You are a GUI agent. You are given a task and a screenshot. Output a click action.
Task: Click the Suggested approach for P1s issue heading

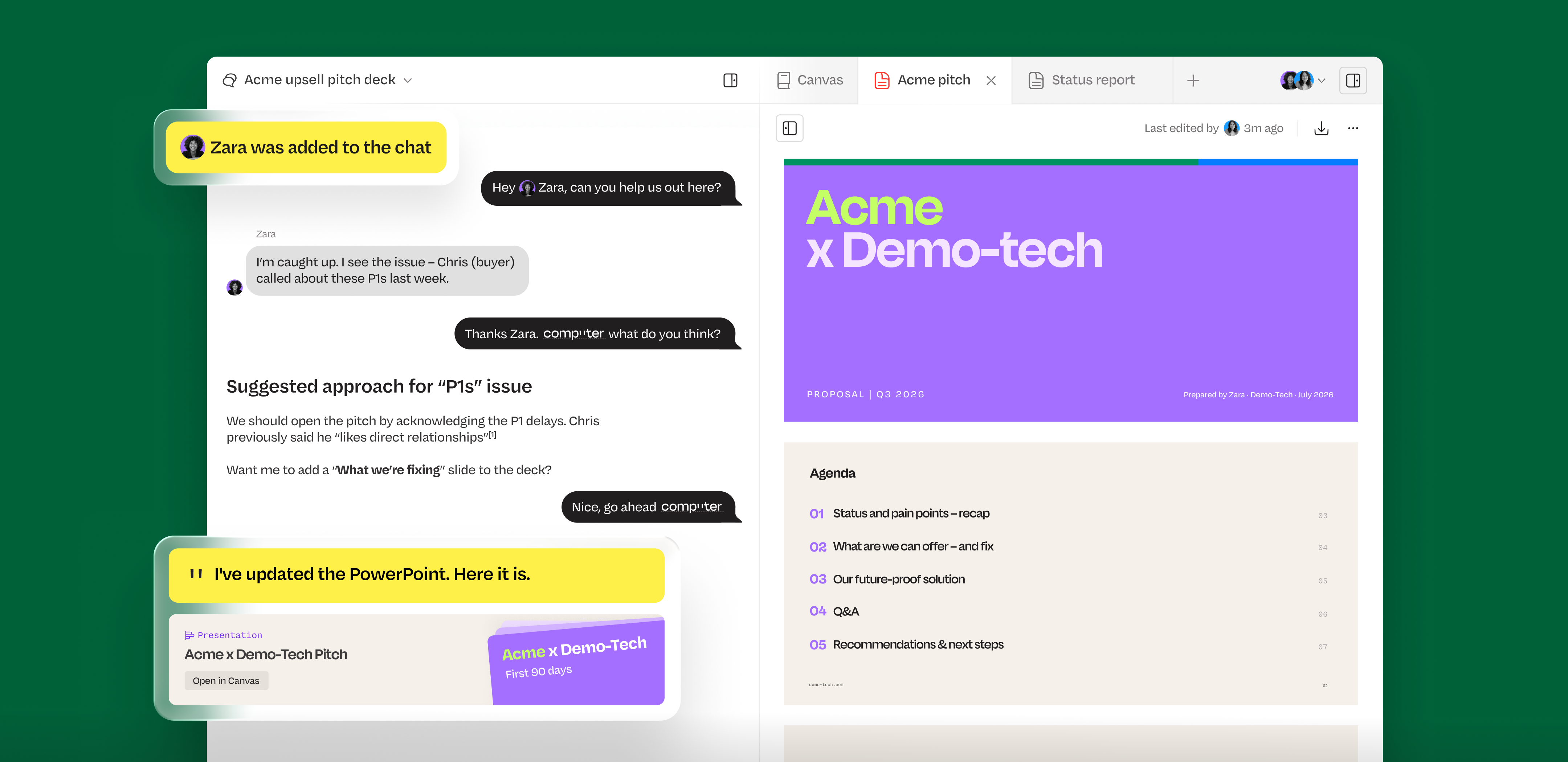pyautogui.click(x=379, y=386)
